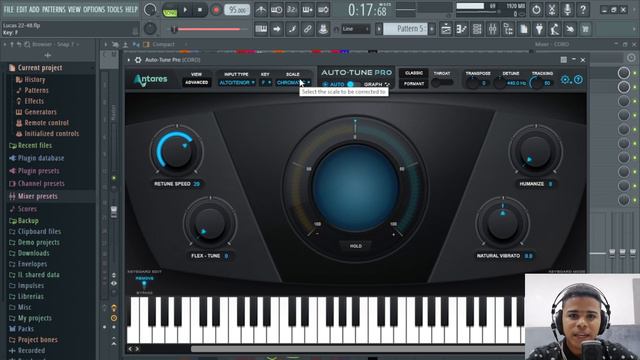
Task: Open the Browser/tree view icon
Action: 508,29
